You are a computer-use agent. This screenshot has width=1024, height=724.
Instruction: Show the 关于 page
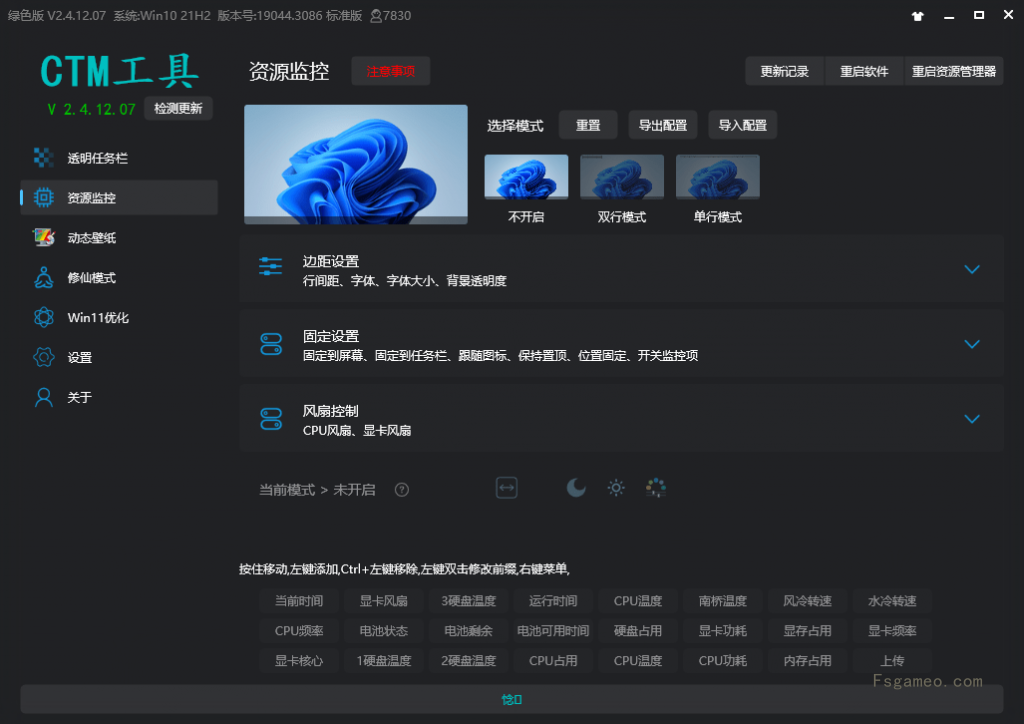point(119,397)
